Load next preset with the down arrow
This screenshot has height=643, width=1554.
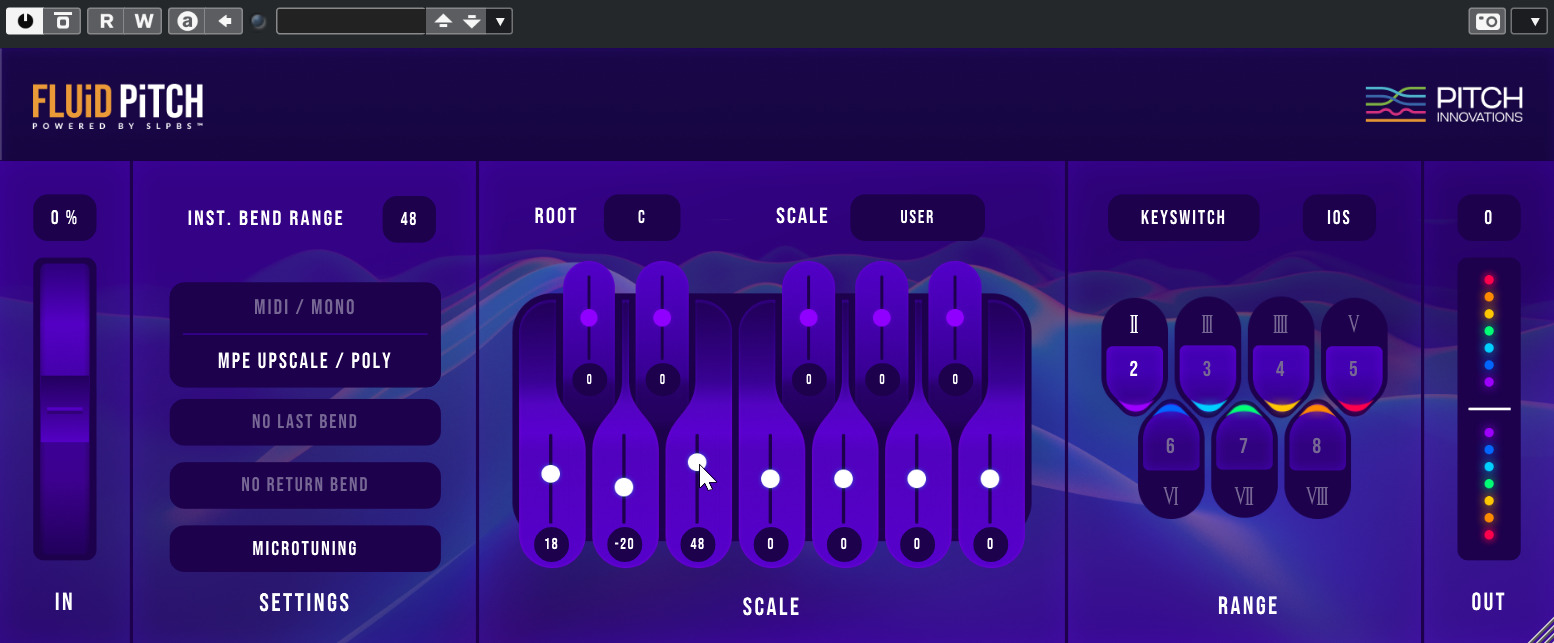click(x=472, y=21)
